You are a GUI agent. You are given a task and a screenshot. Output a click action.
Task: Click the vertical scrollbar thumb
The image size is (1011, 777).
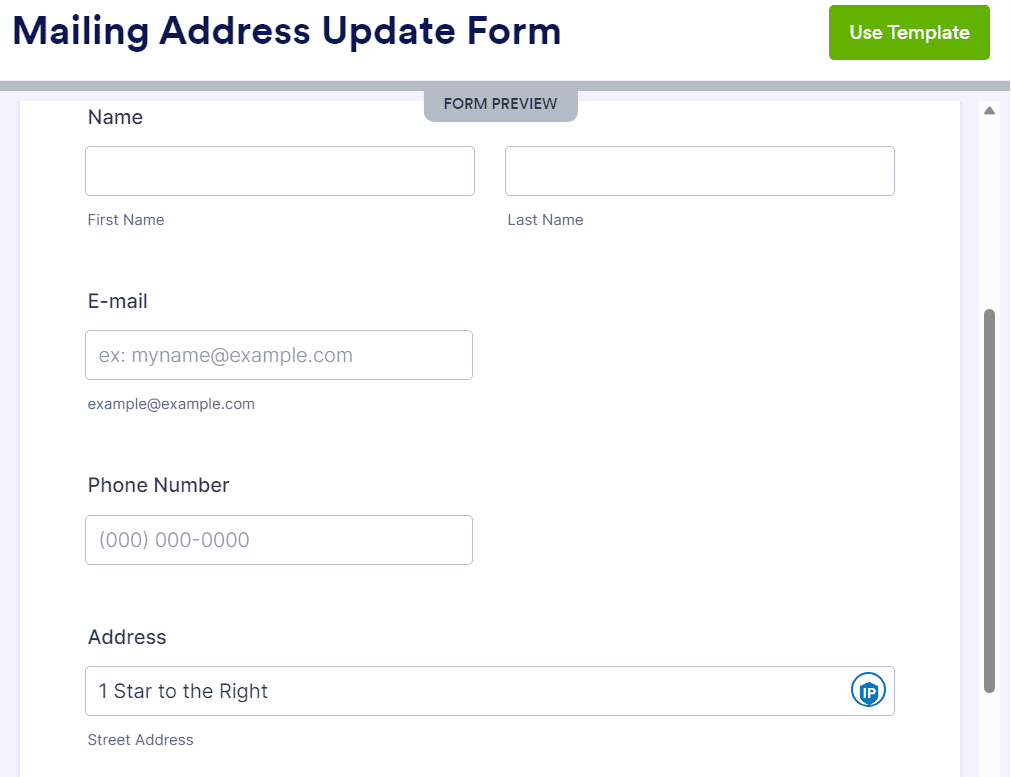(x=989, y=501)
